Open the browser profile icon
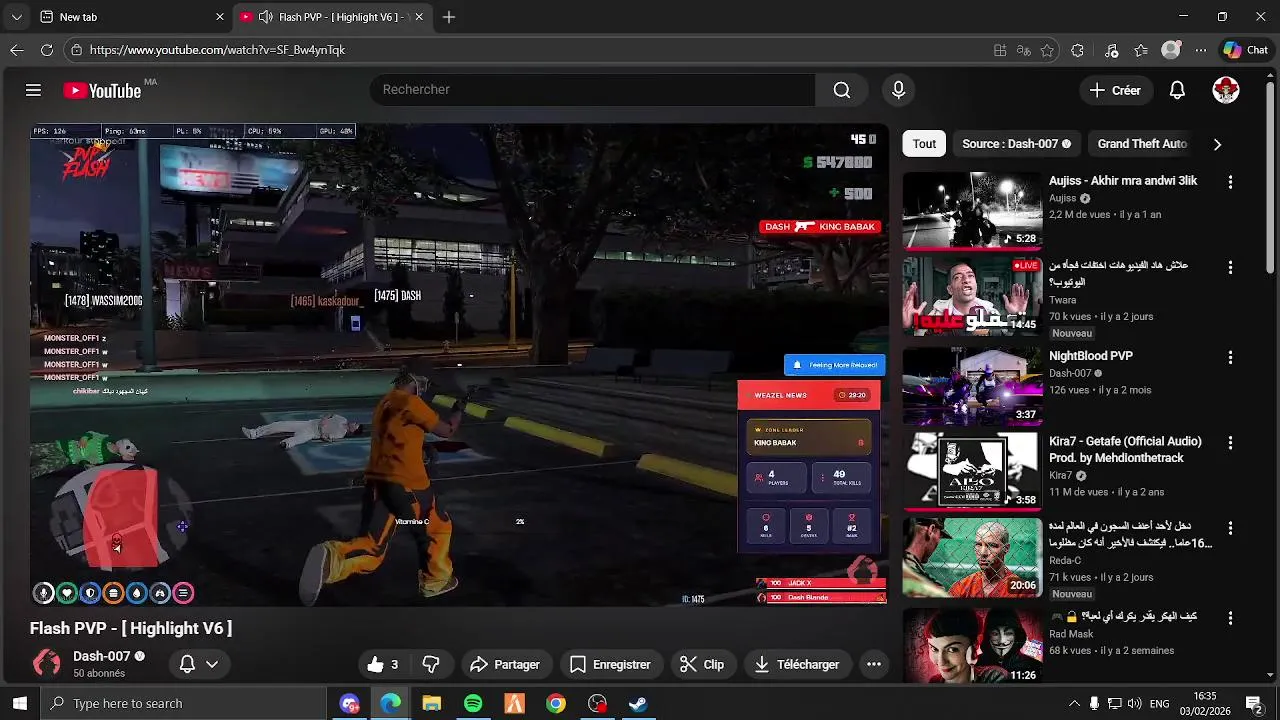Screen dimensions: 1280x720 (1171, 50)
